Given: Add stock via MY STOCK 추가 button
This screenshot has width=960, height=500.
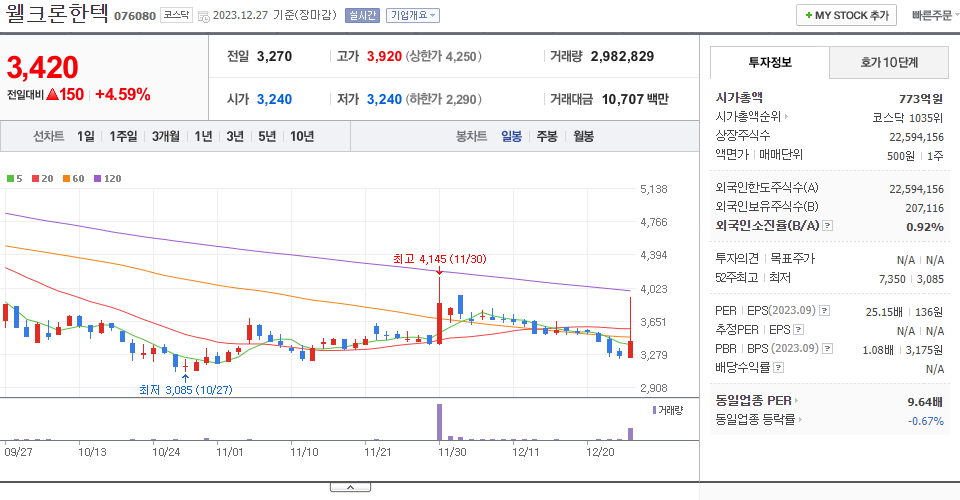Looking at the screenshot, I should click(x=846, y=15).
